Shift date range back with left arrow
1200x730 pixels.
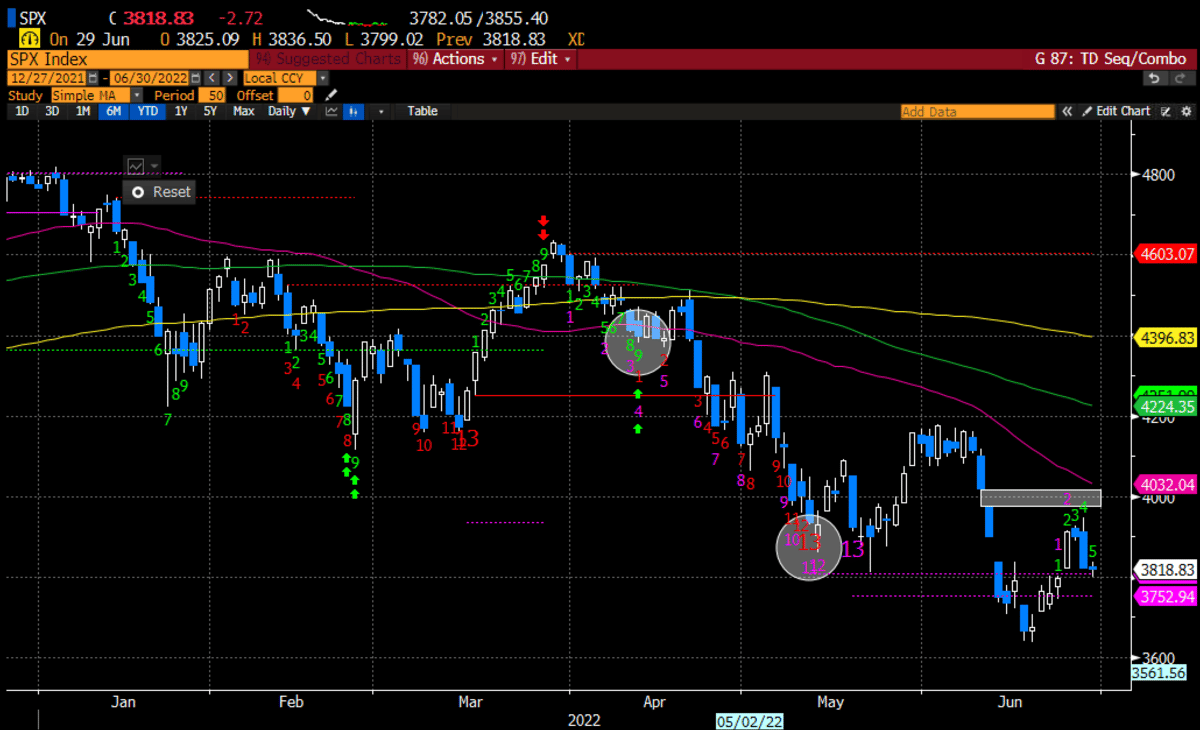[x=211, y=78]
